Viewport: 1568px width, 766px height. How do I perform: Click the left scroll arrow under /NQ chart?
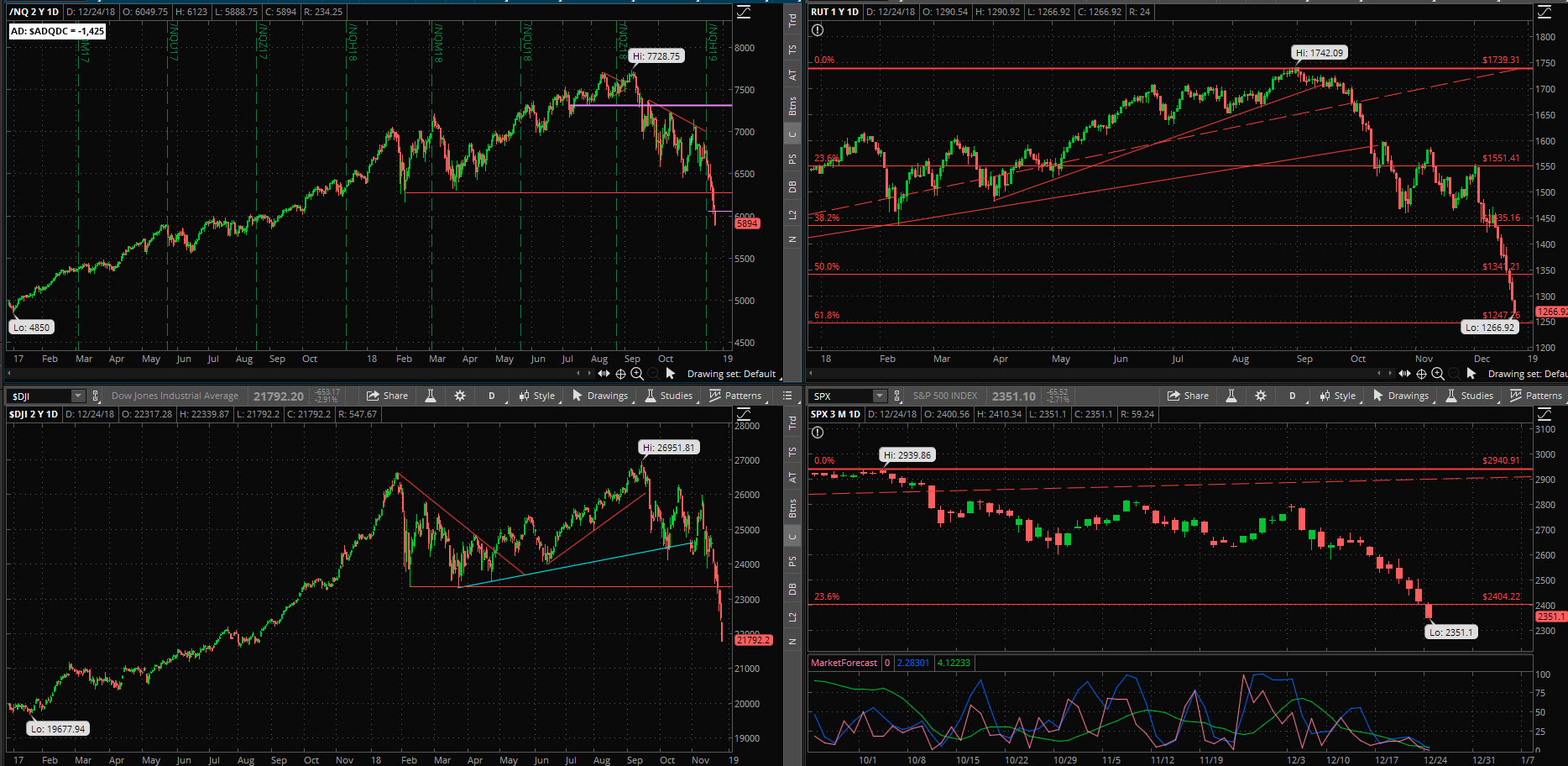click(10, 373)
